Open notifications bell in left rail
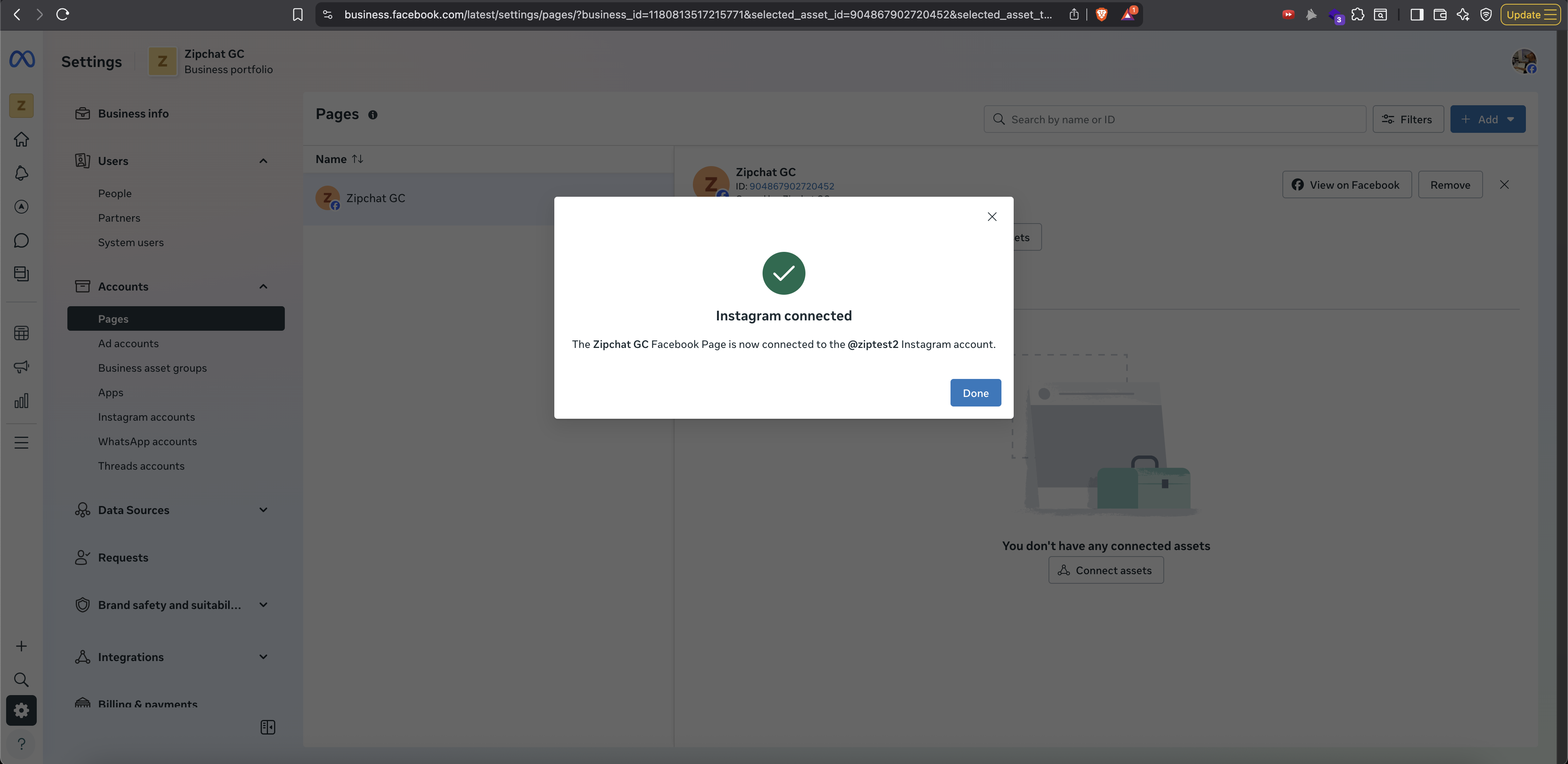Viewport: 1568px width, 764px height. (x=21, y=173)
